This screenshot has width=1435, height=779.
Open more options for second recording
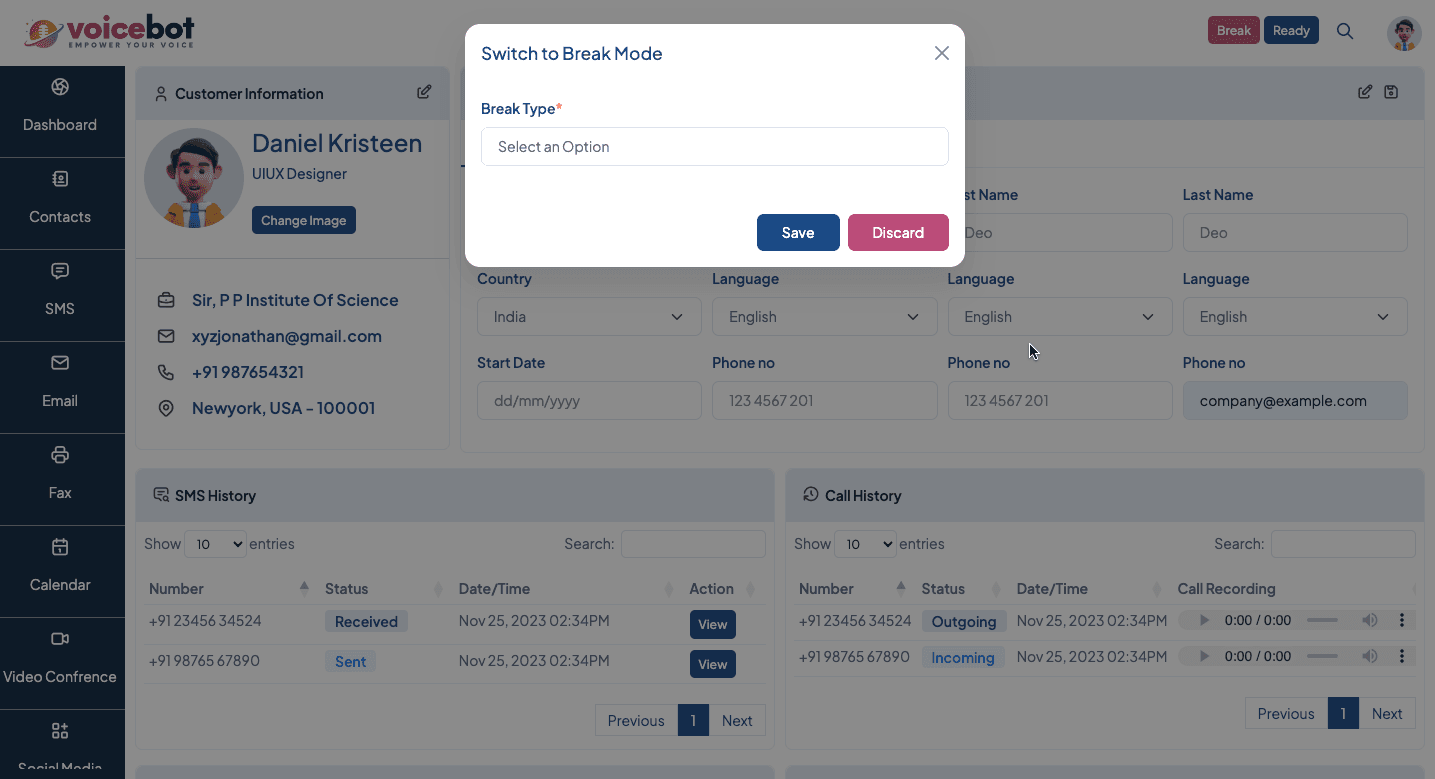coord(1402,656)
